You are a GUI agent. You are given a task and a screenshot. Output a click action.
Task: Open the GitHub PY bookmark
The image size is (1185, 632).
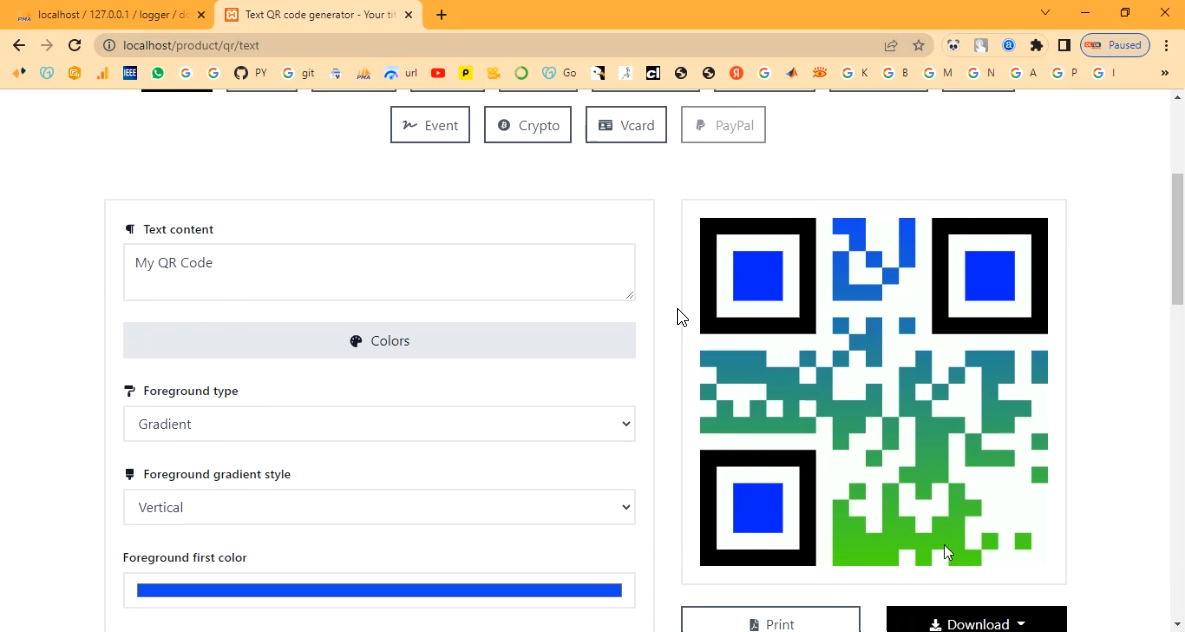click(251, 73)
